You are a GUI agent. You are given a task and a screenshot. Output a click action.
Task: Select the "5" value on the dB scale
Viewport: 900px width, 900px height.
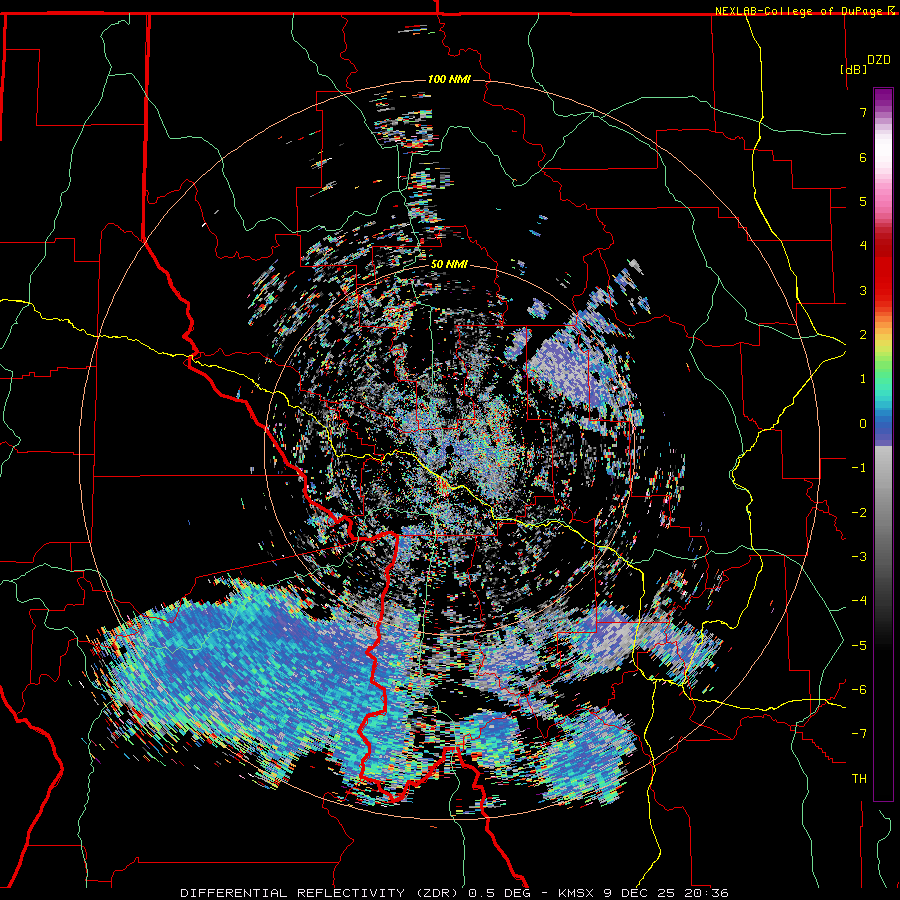[863, 201]
